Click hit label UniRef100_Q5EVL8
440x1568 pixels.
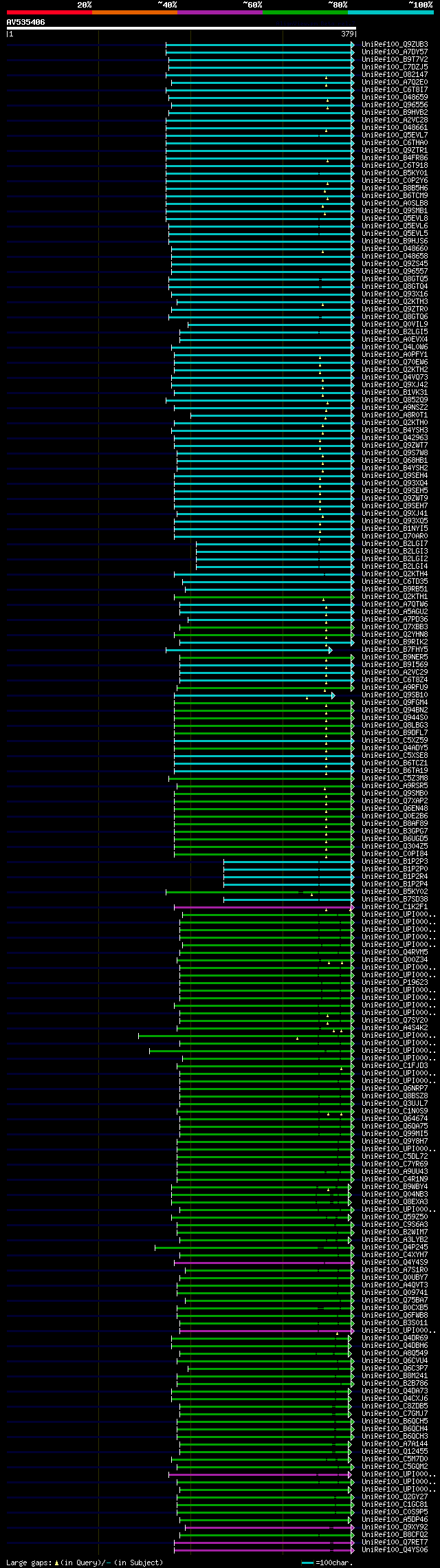click(x=395, y=219)
